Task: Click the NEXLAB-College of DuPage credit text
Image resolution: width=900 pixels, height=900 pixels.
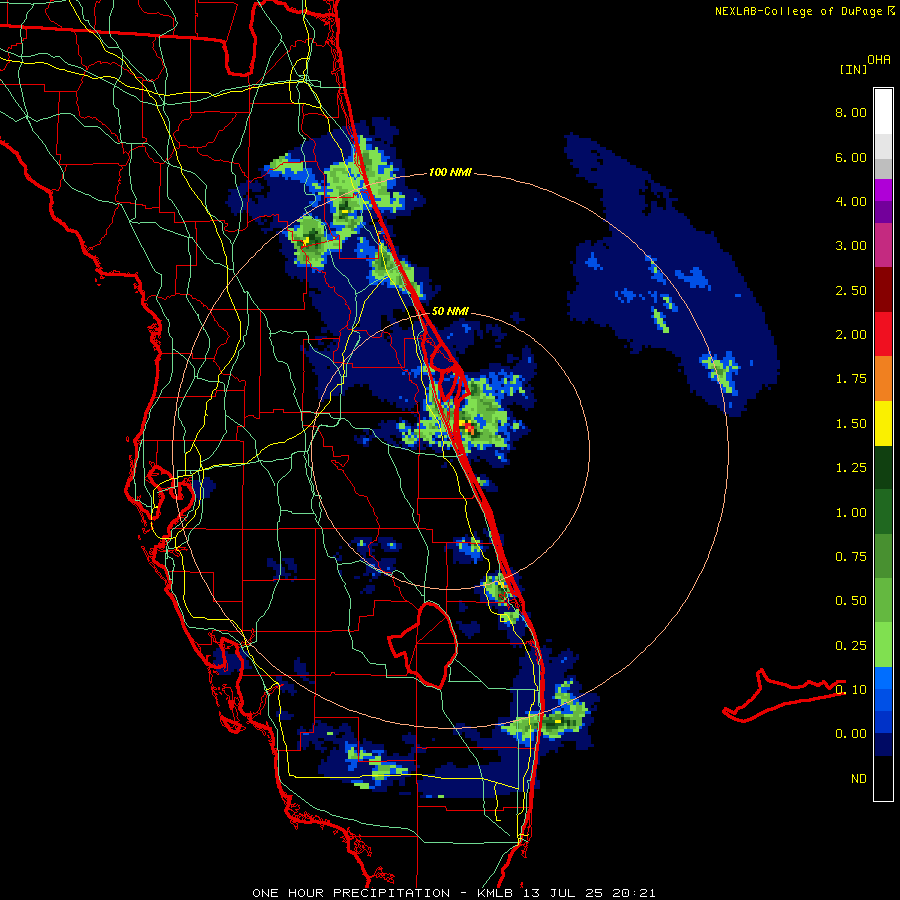Action: [x=804, y=11]
